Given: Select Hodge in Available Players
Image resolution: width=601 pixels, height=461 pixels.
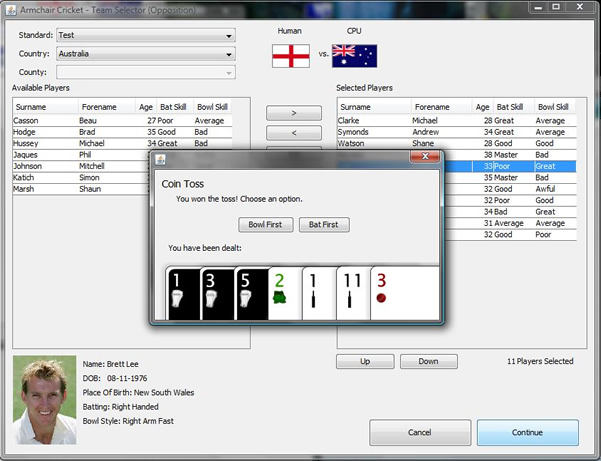Looking at the screenshot, I should tap(122, 132).
